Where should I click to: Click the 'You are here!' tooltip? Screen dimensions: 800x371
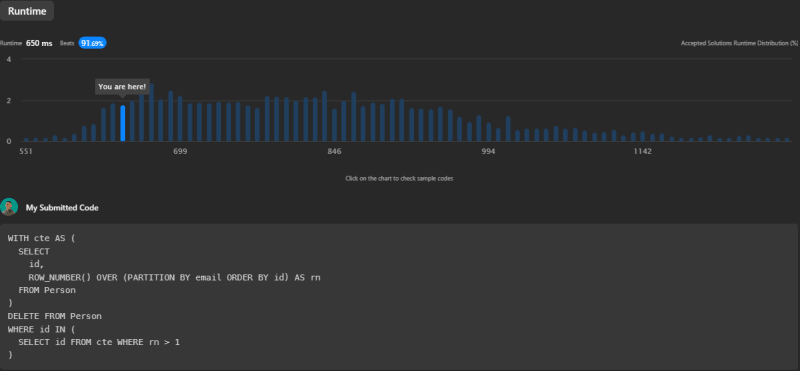tap(122, 87)
